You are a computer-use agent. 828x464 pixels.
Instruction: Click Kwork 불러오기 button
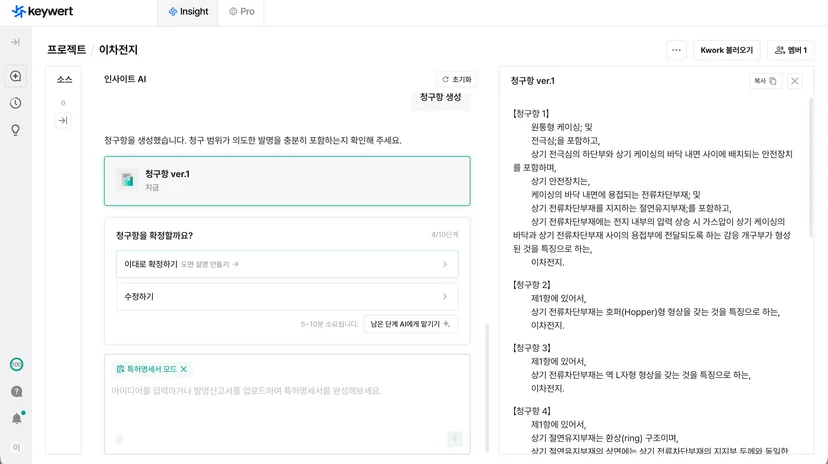click(727, 50)
